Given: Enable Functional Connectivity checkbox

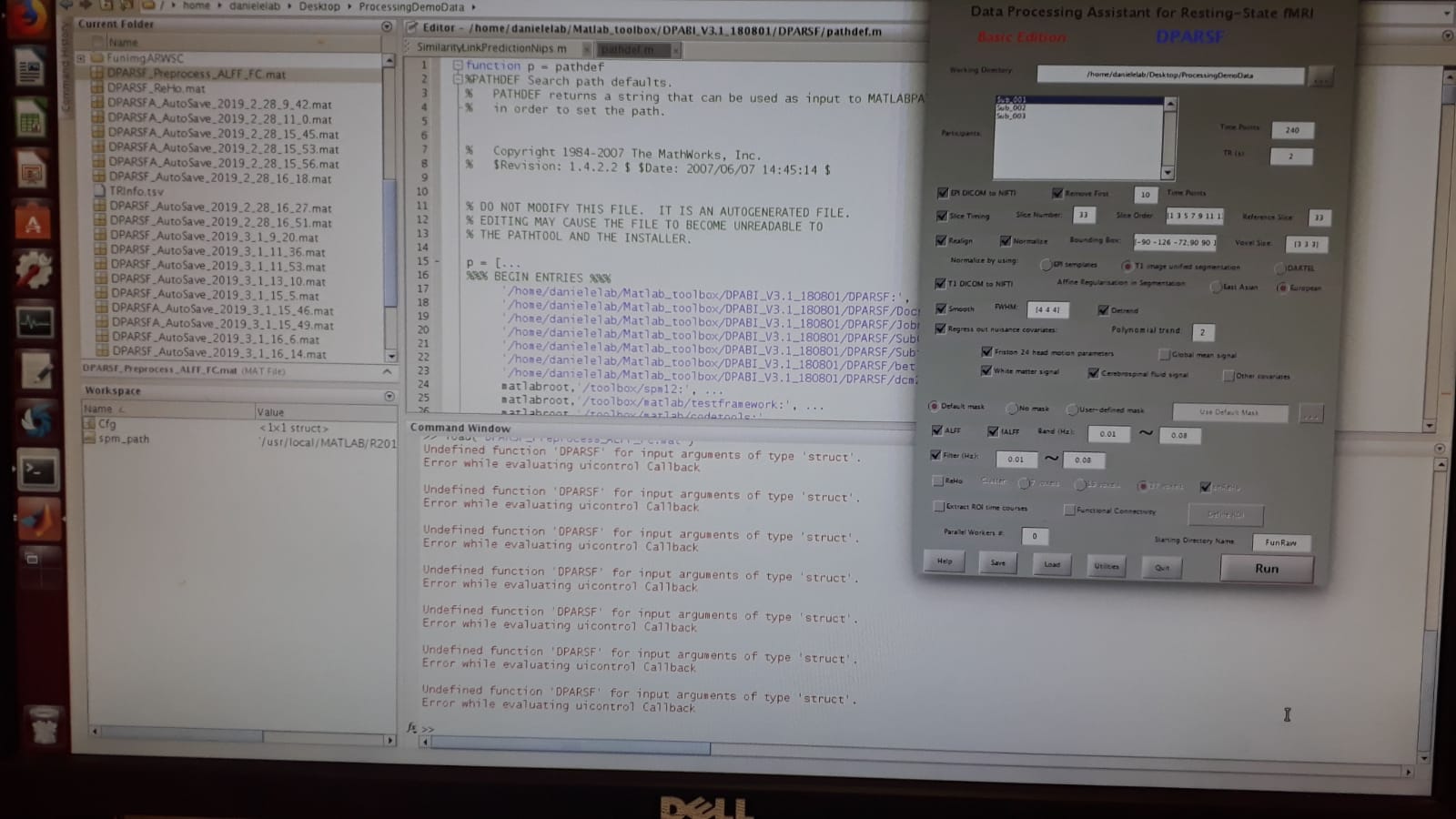Looking at the screenshot, I should pos(1069,511).
